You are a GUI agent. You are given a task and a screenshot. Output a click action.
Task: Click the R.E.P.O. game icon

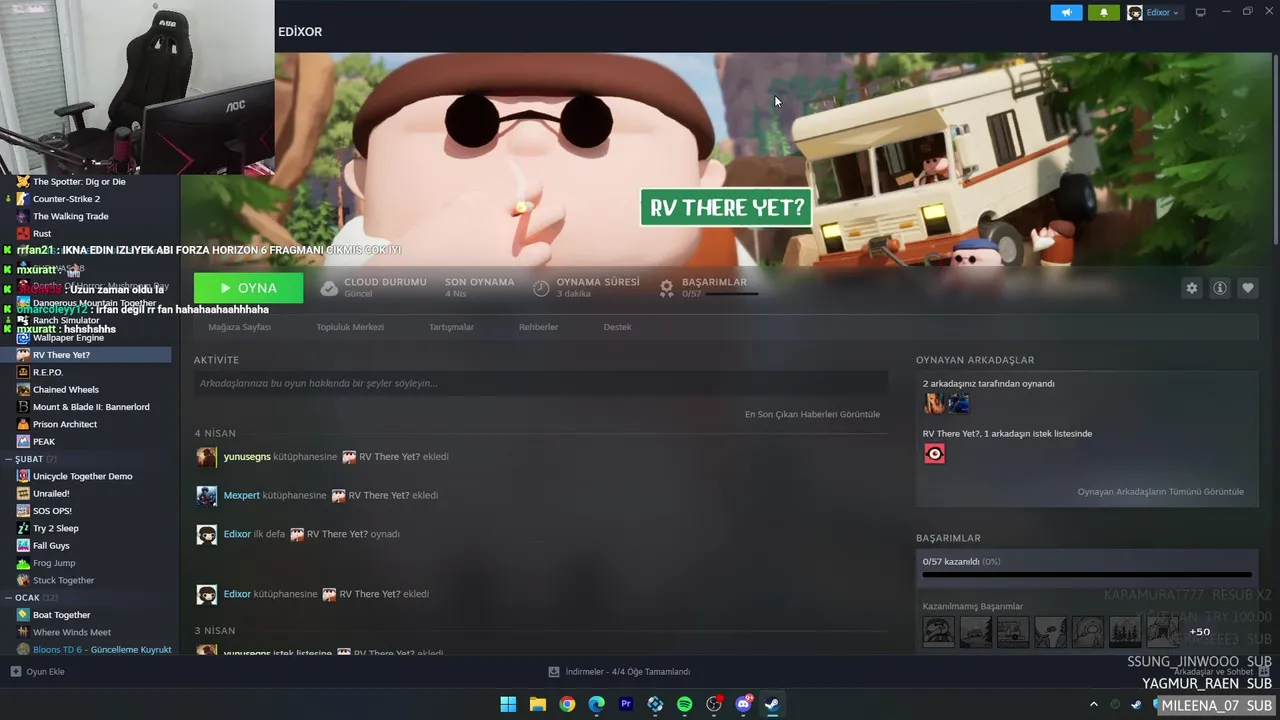[x=23, y=372]
